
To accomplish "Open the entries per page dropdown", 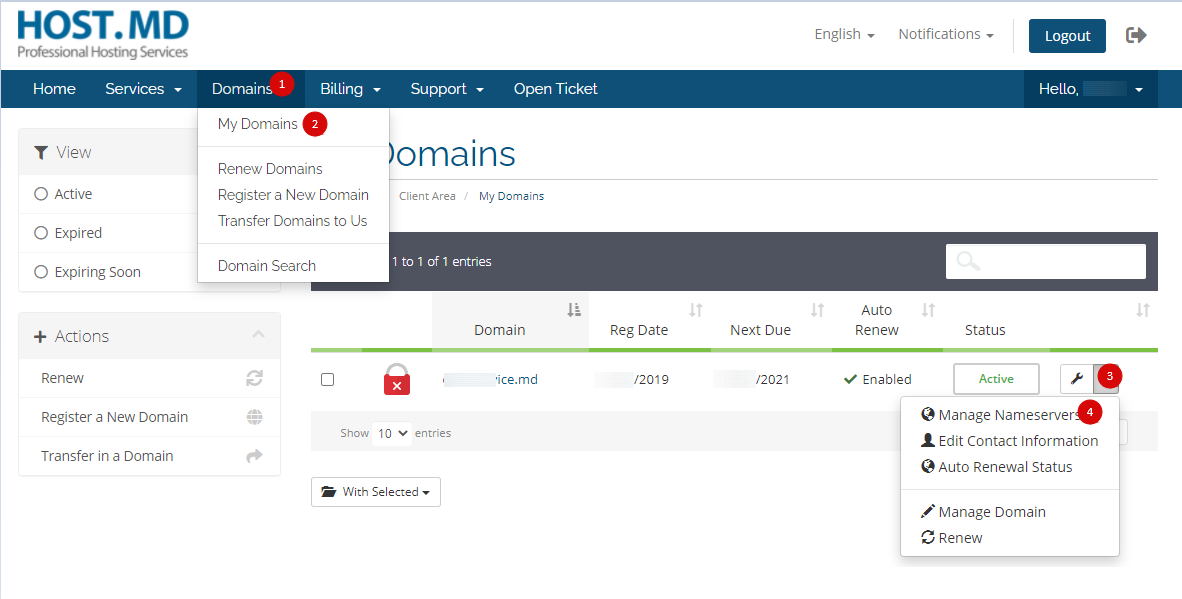I will tap(391, 433).
